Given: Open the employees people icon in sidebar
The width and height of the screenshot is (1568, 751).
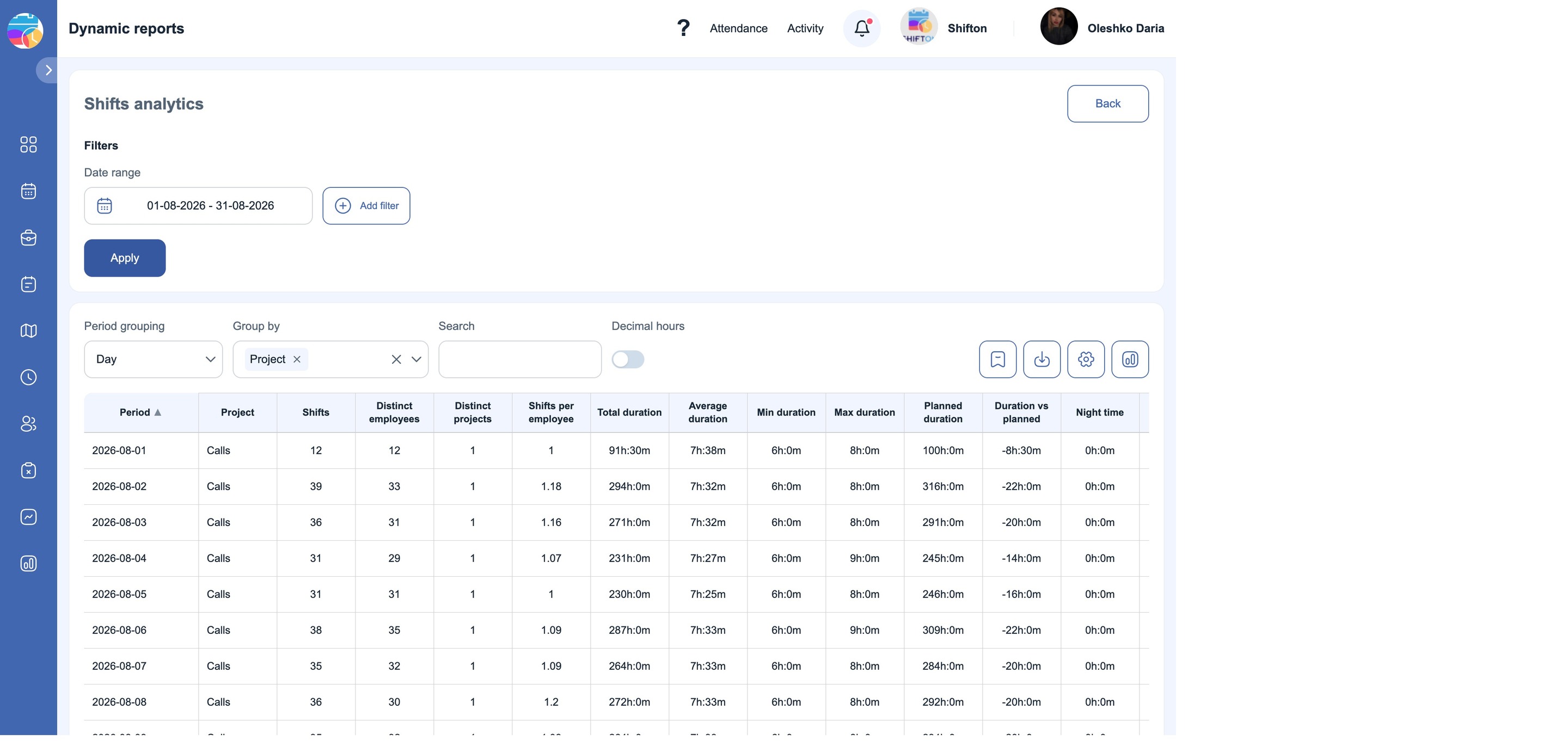Looking at the screenshot, I should pyautogui.click(x=29, y=424).
